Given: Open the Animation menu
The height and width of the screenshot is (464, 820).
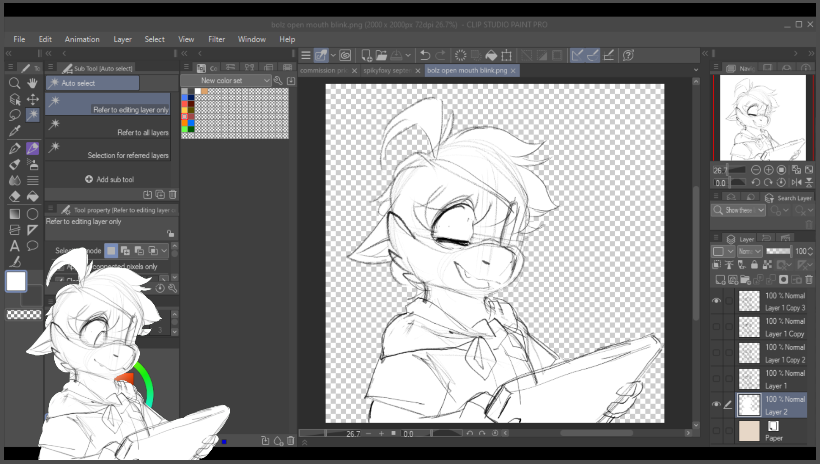Looking at the screenshot, I should tap(82, 39).
